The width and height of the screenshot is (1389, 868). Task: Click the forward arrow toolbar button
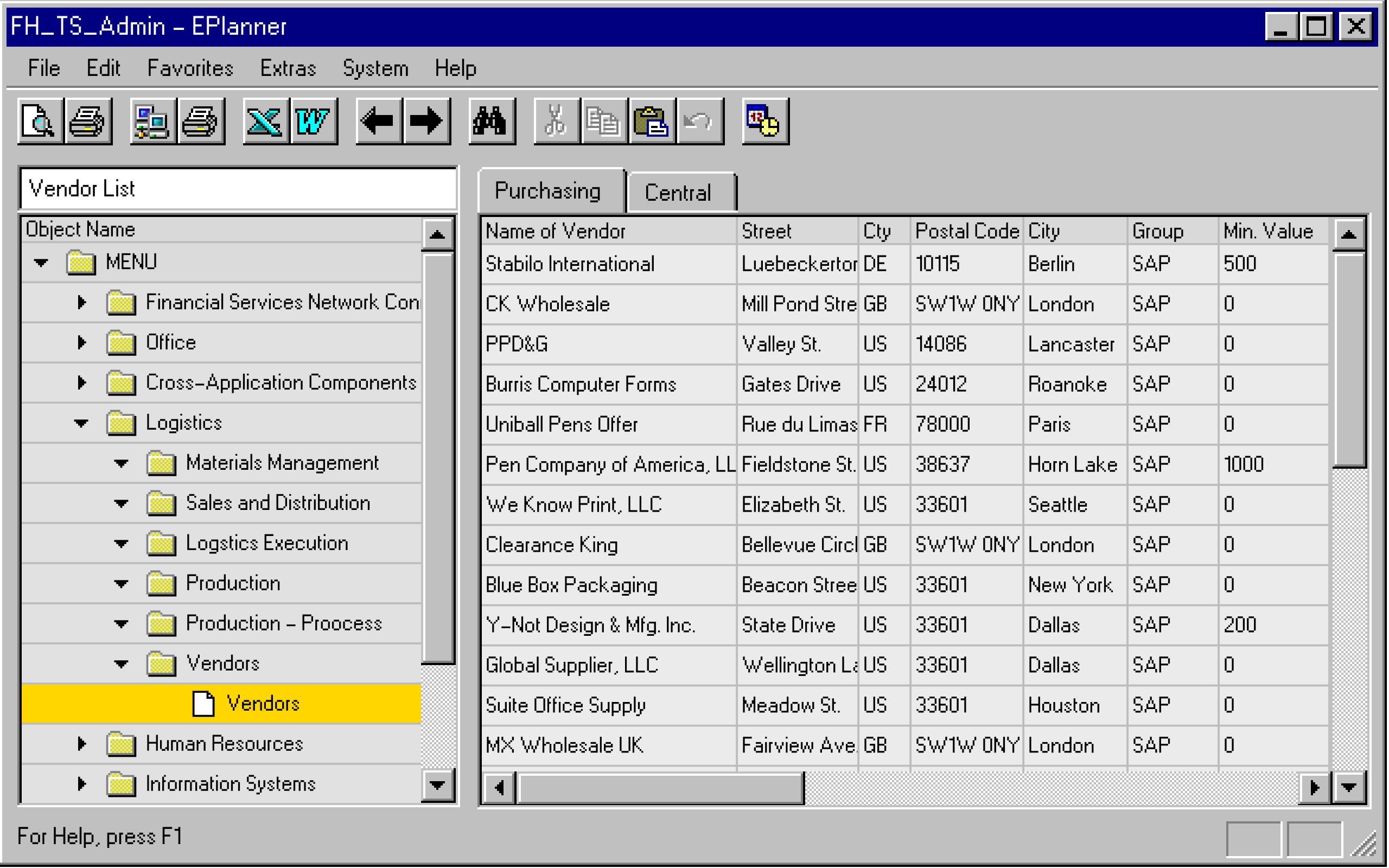(426, 121)
